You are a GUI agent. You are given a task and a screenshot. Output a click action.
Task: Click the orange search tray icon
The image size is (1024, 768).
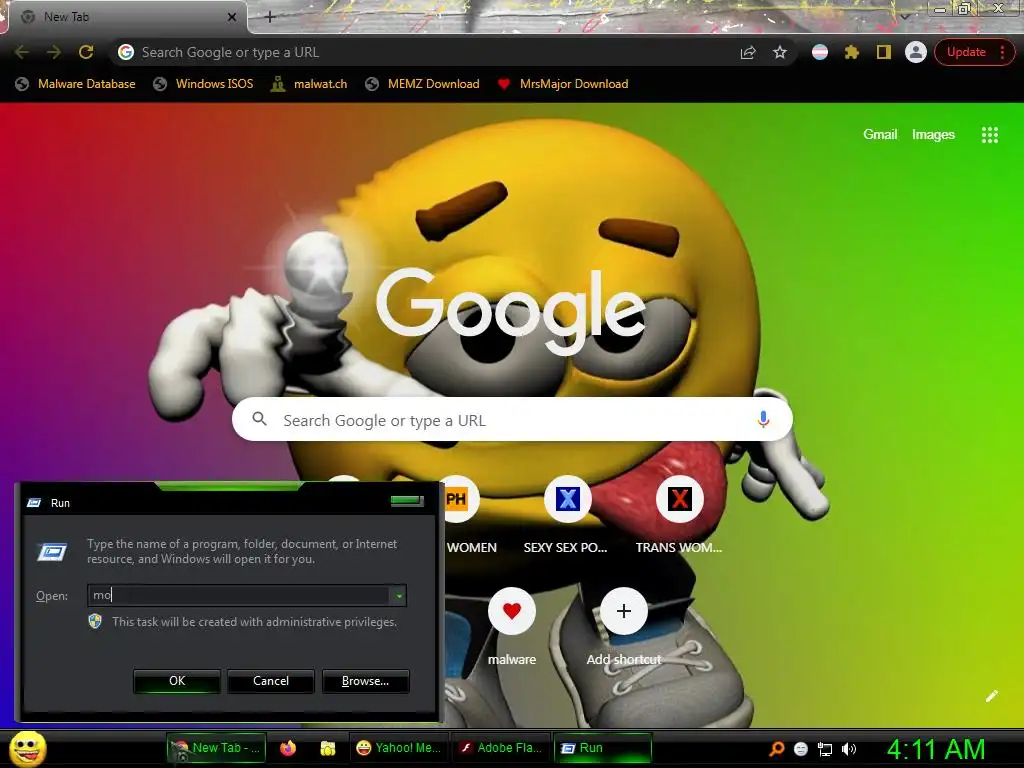click(777, 749)
